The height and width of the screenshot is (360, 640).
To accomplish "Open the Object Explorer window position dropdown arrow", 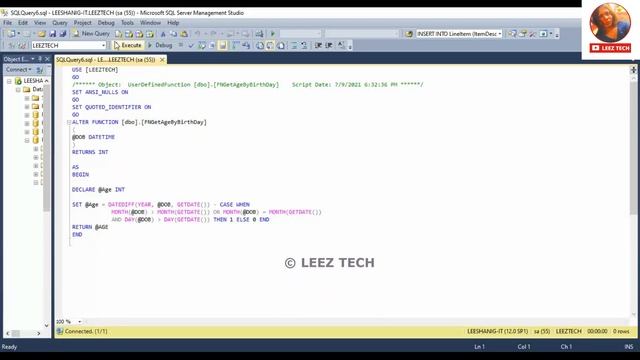I will coord(33,59).
